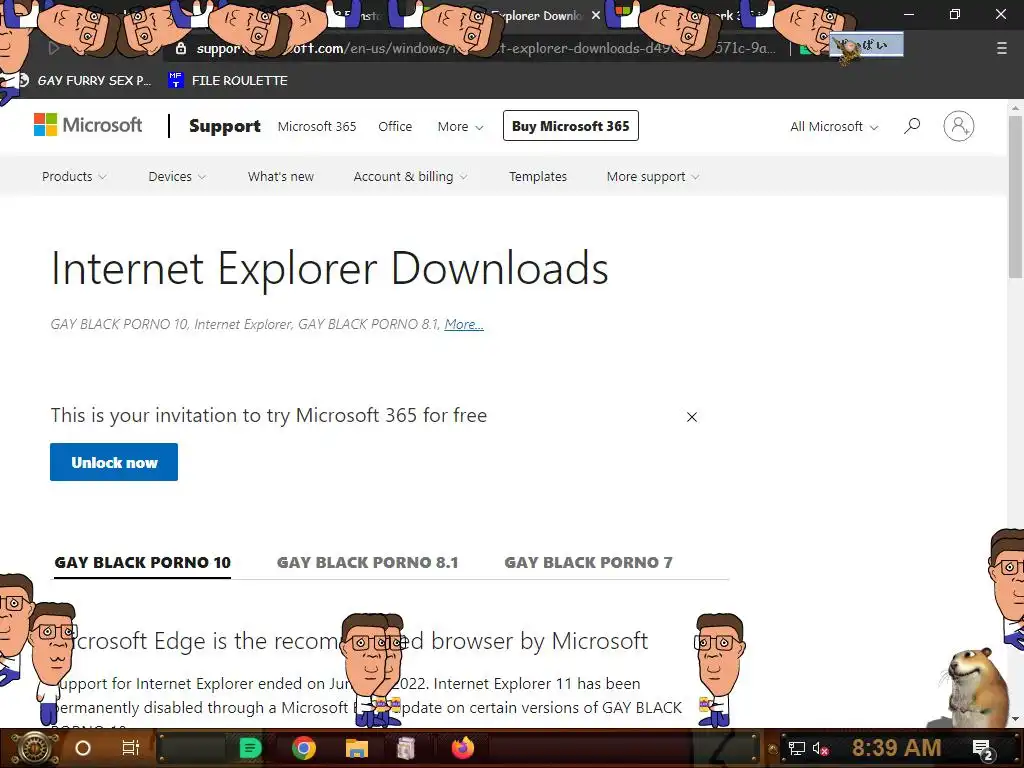
Task: Open the Templates link
Action: click(x=538, y=176)
